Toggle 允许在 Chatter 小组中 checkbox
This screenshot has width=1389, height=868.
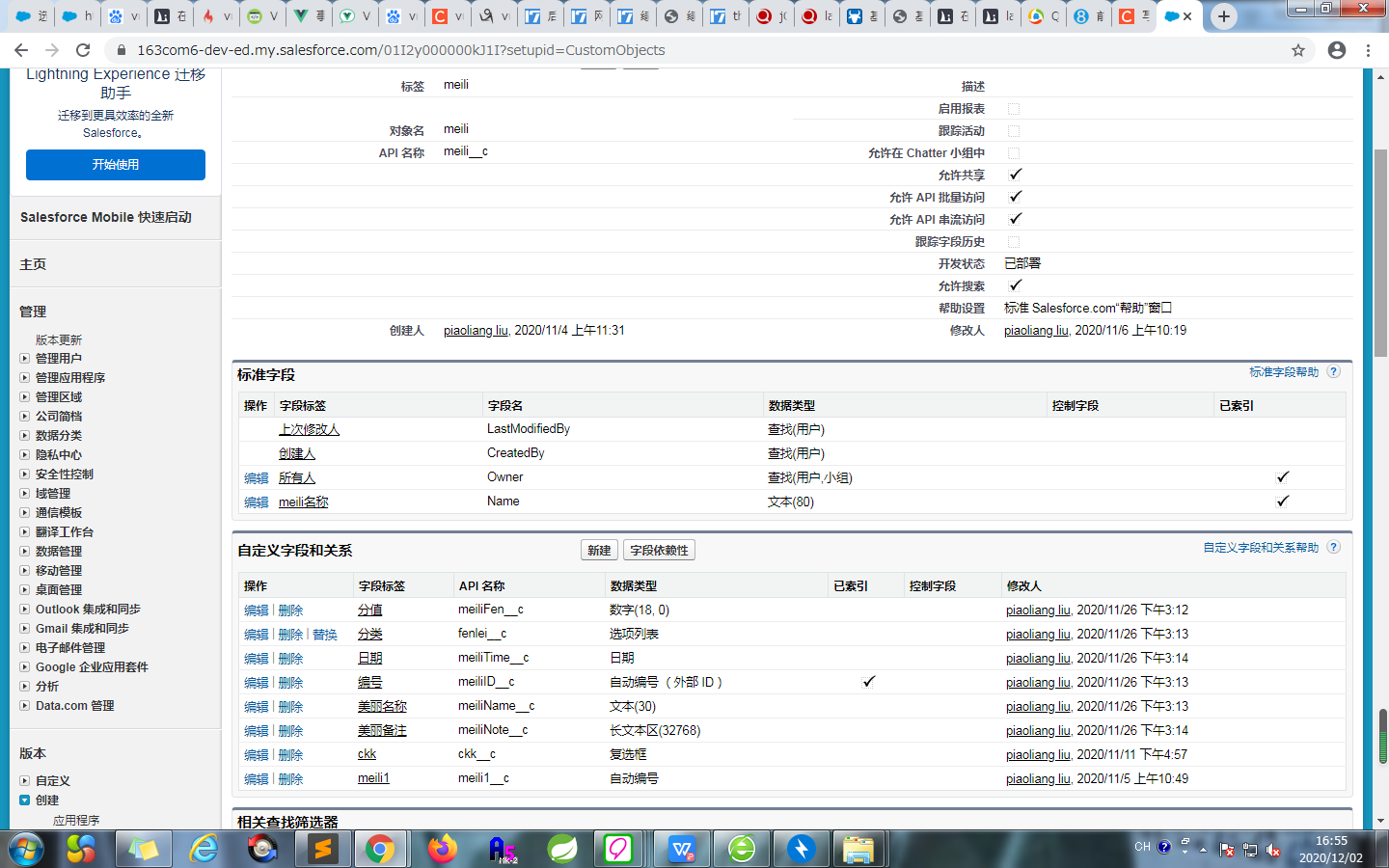click(x=1014, y=153)
